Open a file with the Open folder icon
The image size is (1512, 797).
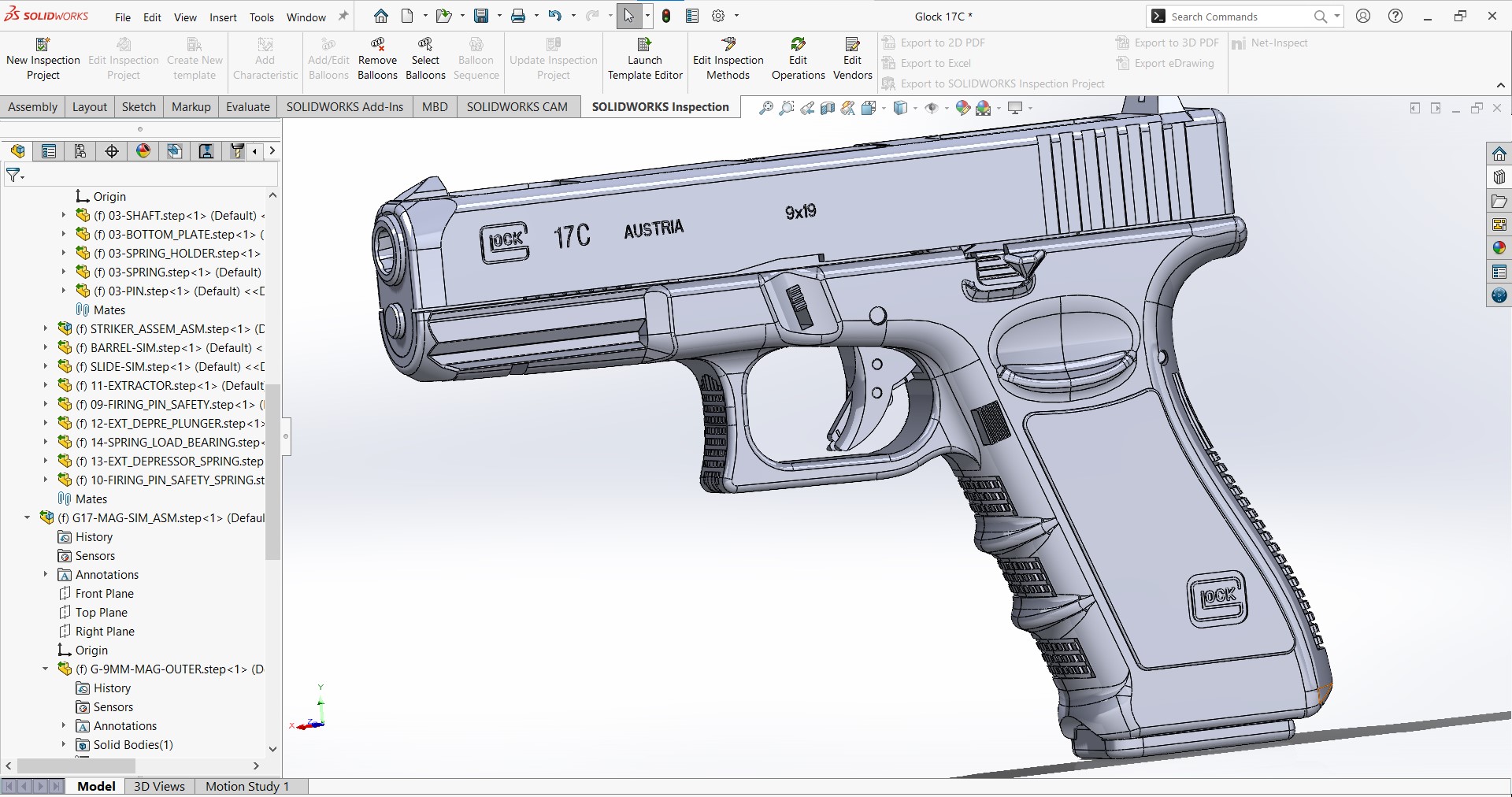click(x=444, y=16)
